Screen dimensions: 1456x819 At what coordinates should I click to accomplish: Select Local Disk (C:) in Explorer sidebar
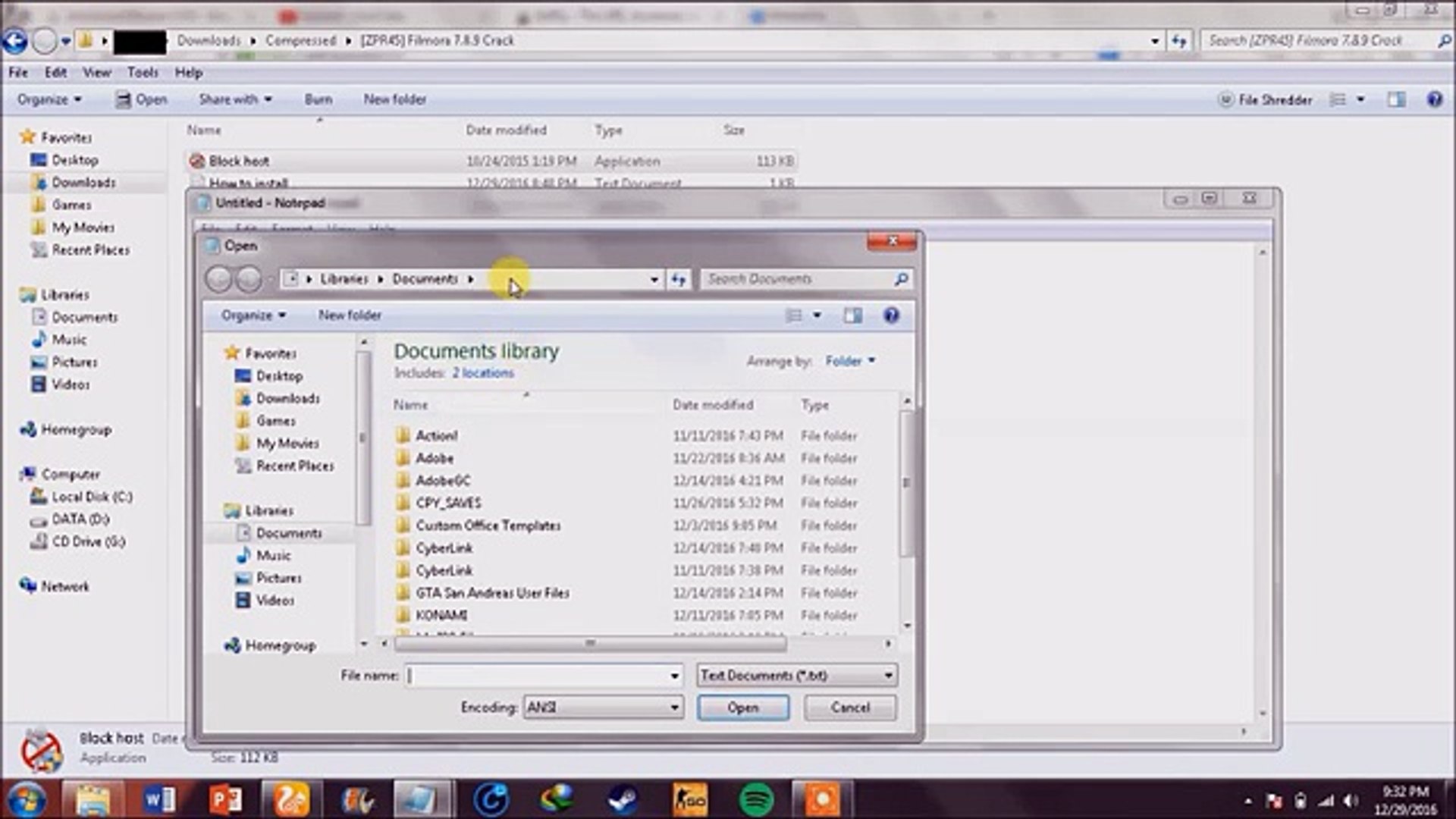tap(91, 497)
